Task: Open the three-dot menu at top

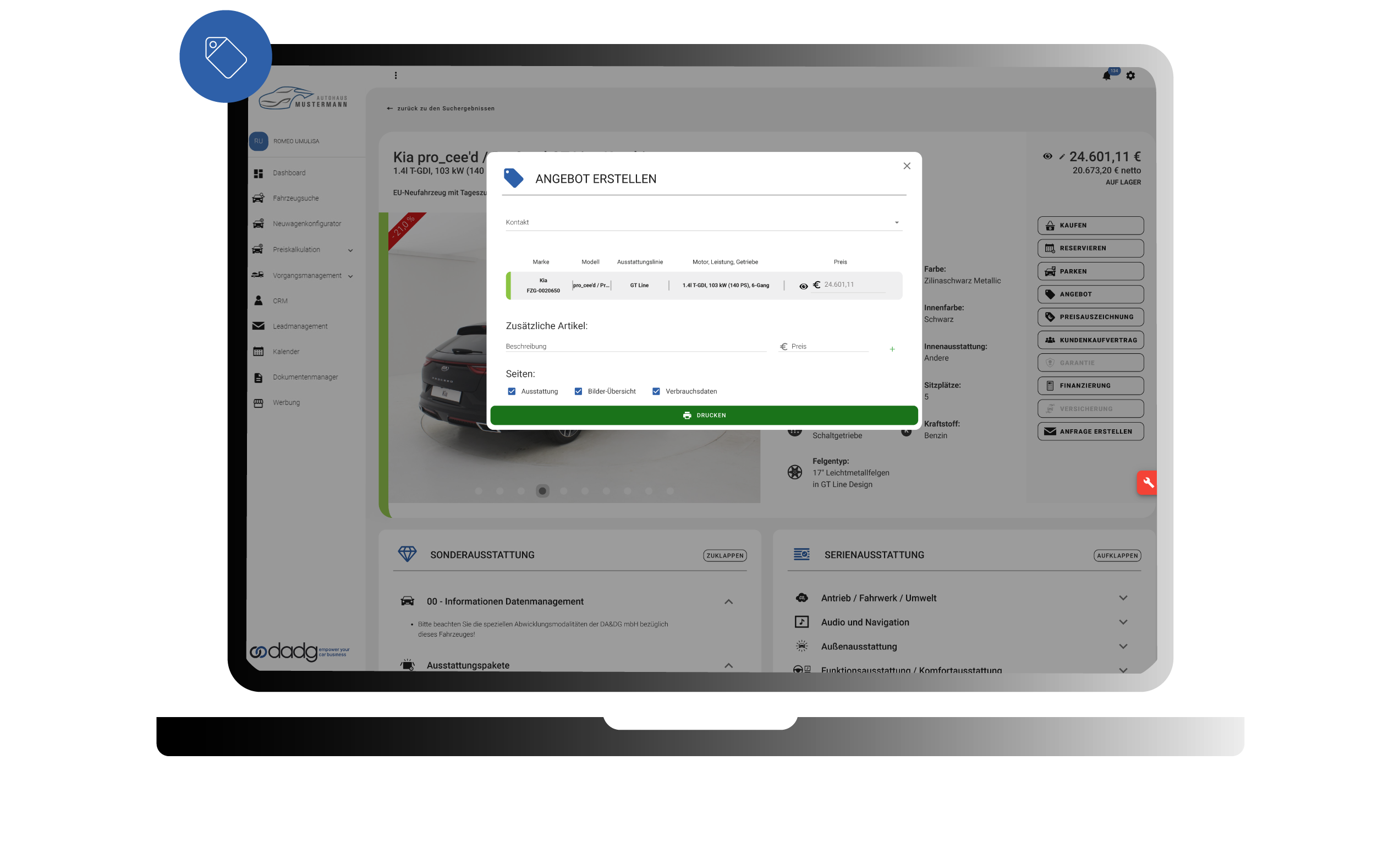Action: coord(396,75)
